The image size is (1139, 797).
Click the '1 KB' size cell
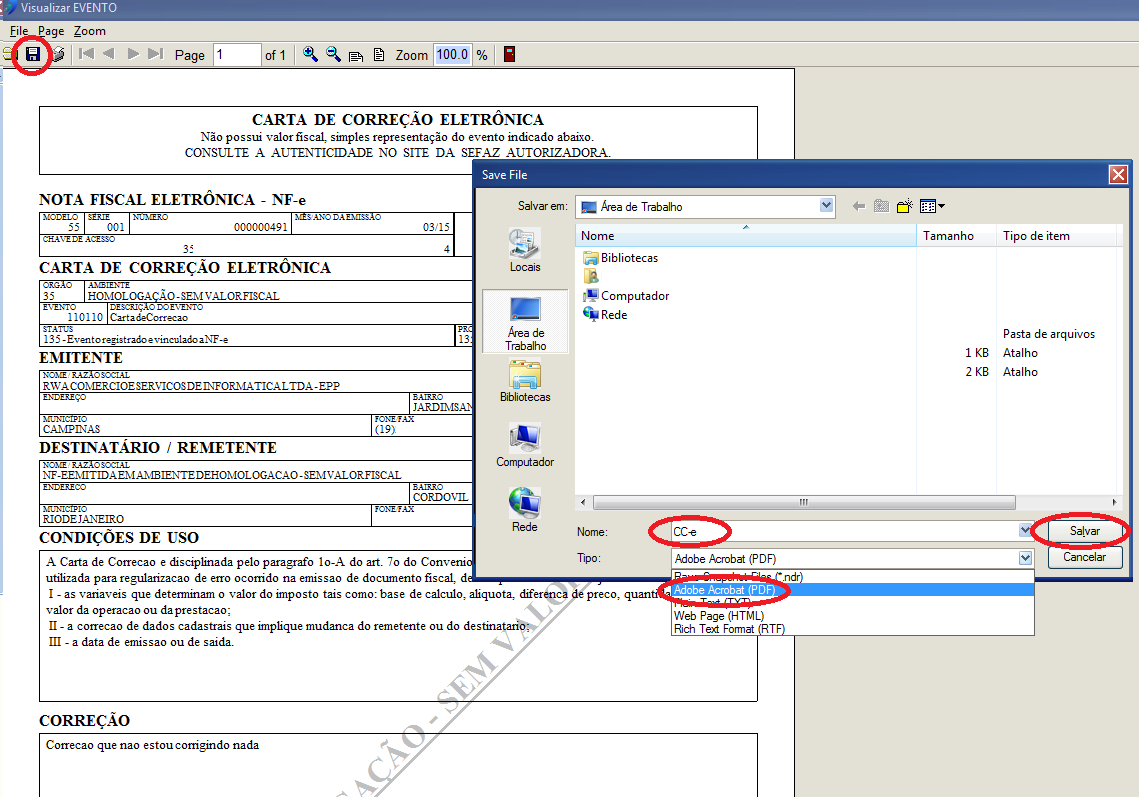click(x=976, y=353)
